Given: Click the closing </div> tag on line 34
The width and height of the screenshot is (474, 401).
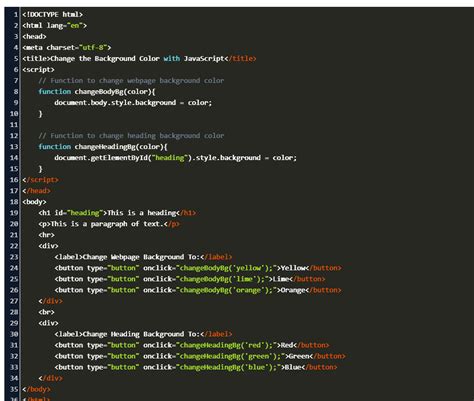Looking at the screenshot, I should [50, 377].
